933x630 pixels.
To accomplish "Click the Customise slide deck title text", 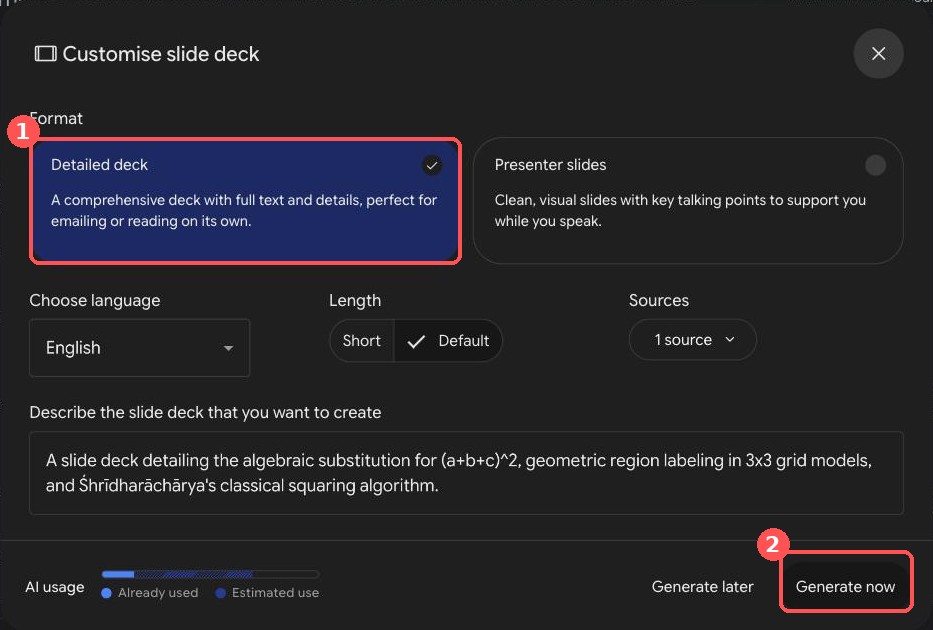I will coord(161,54).
